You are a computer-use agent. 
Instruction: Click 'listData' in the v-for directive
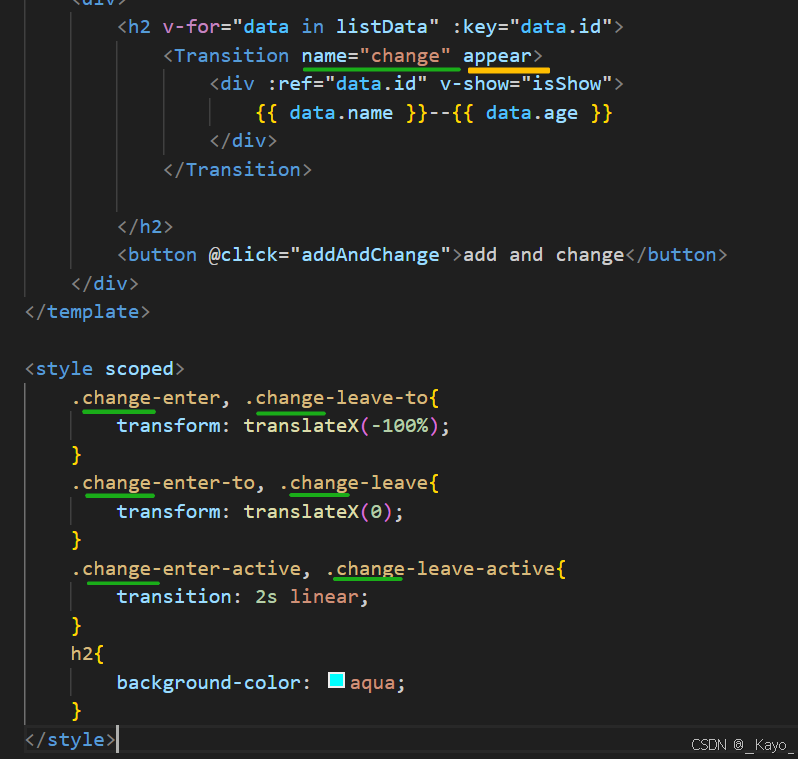(x=382, y=27)
